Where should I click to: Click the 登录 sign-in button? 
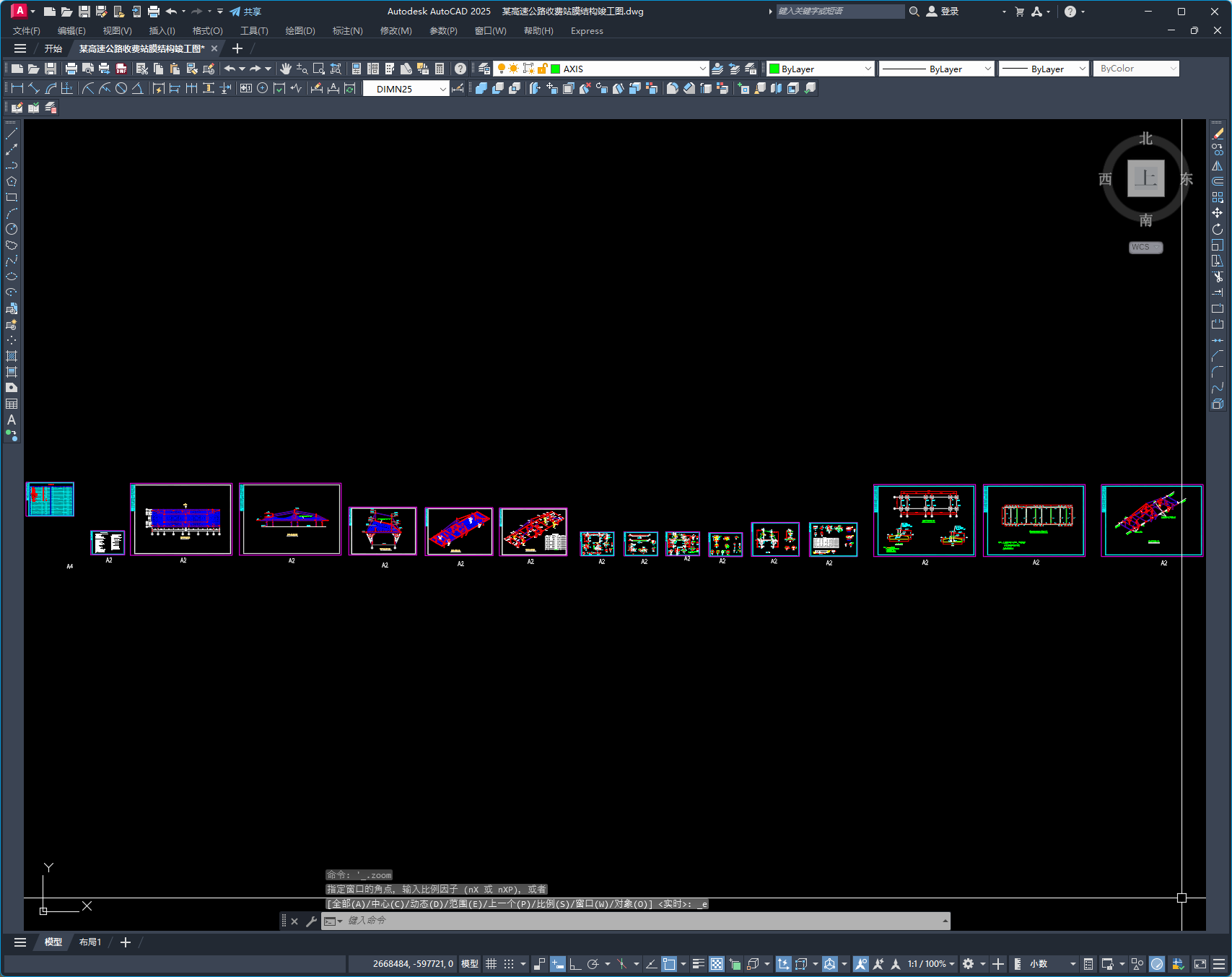click(x=943, y=12)
